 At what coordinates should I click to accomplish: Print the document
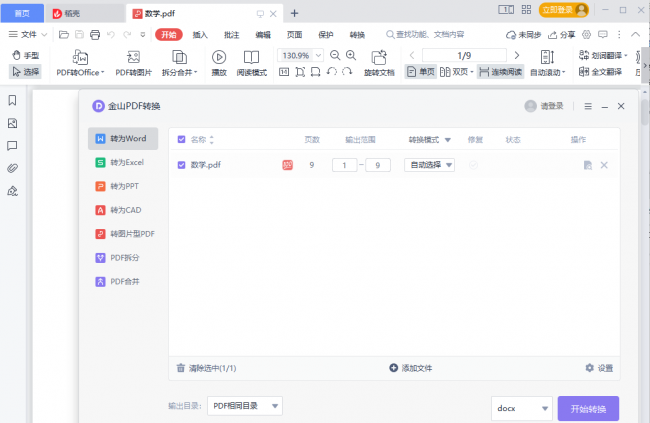[95, 34]
